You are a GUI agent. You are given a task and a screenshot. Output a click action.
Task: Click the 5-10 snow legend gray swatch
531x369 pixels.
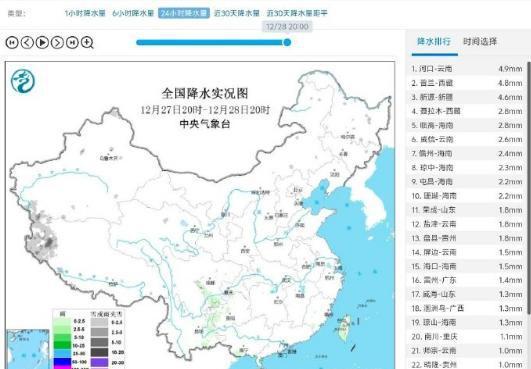point(99,342)
